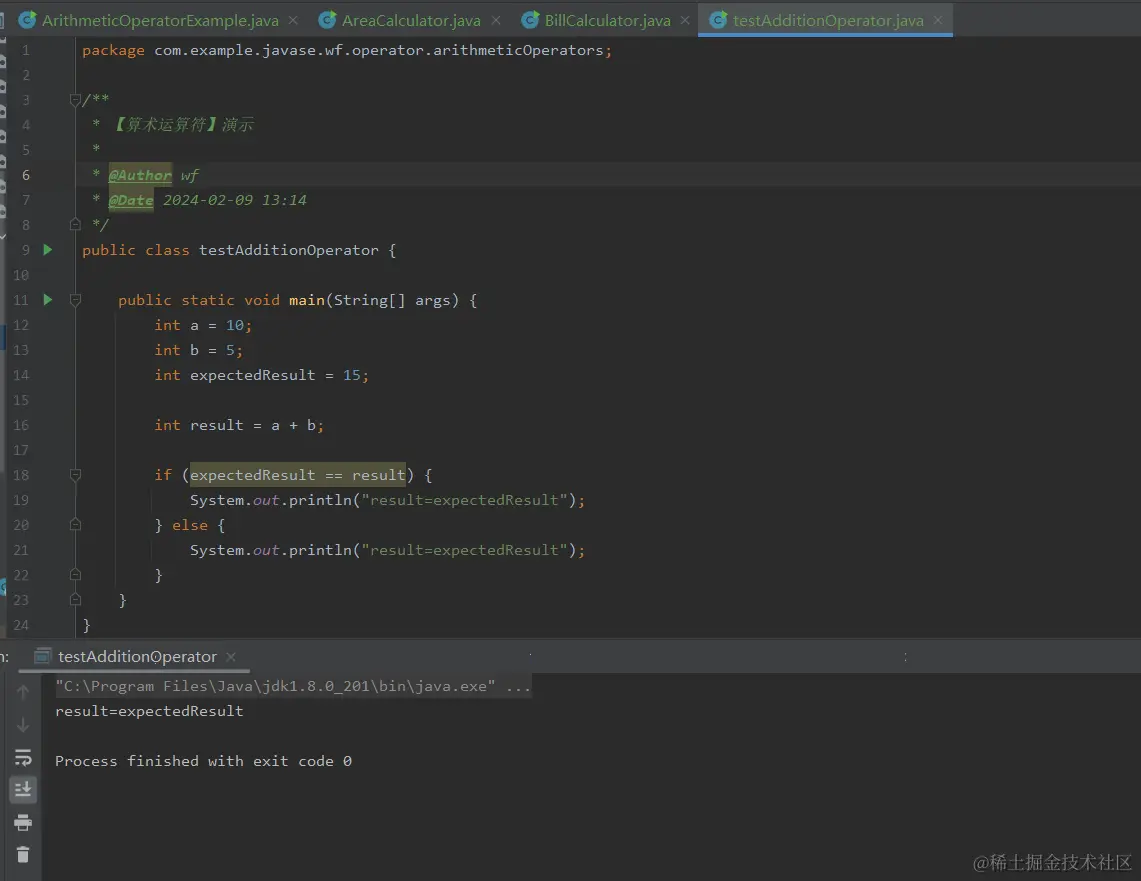Click the 'else' keyword on line 20
This screenshot has width=1141, height=881.
(x=190, y=525)
